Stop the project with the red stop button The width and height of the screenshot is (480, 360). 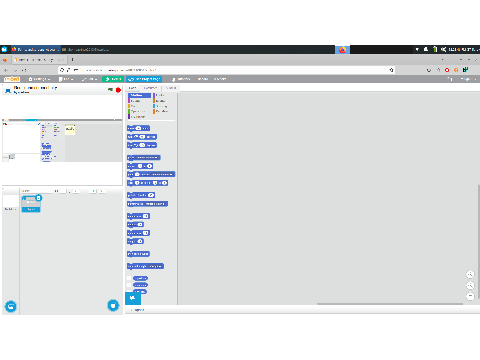click(x=118, y=90)
